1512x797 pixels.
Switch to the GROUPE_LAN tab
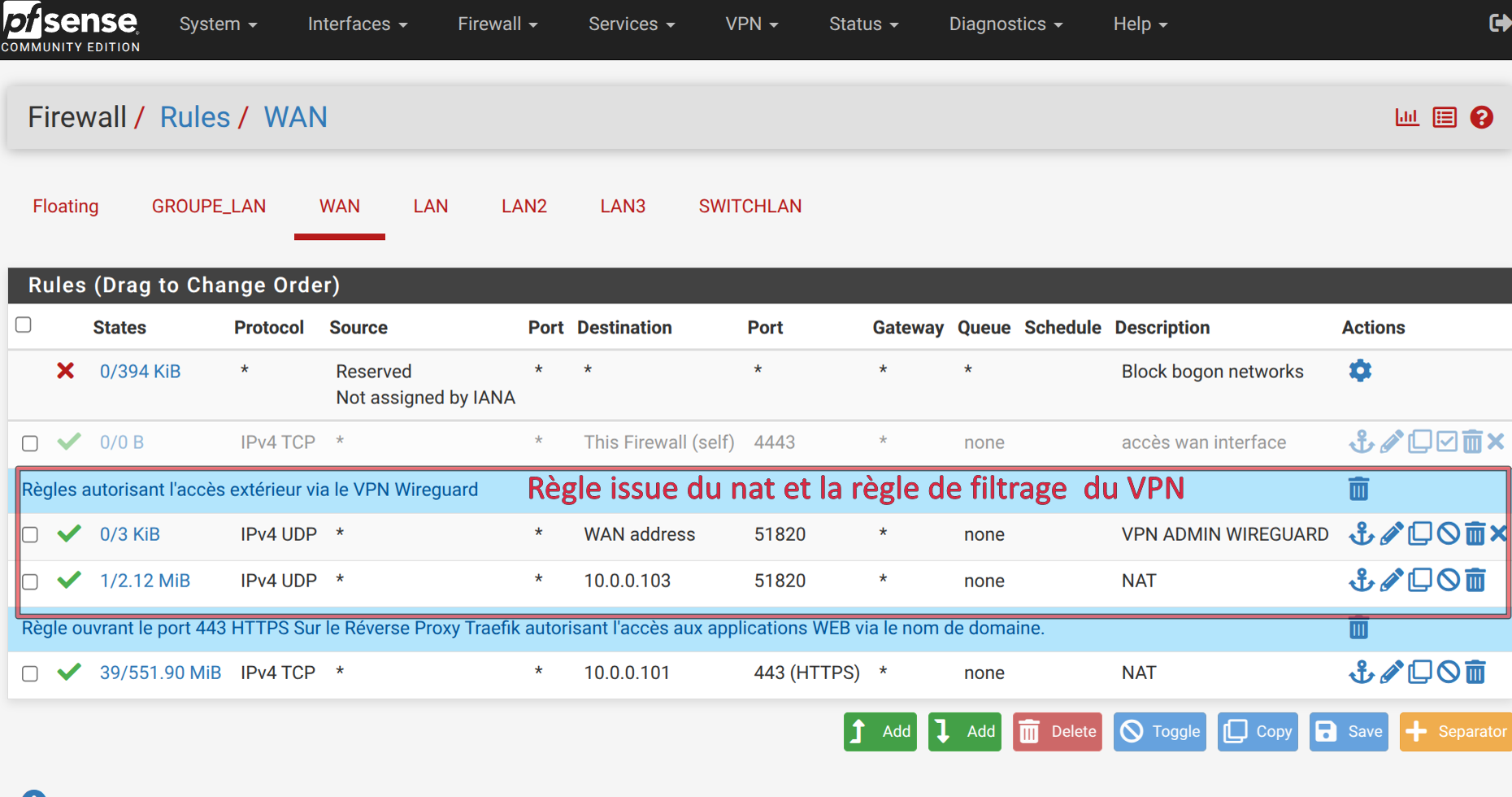click(208, 207)
